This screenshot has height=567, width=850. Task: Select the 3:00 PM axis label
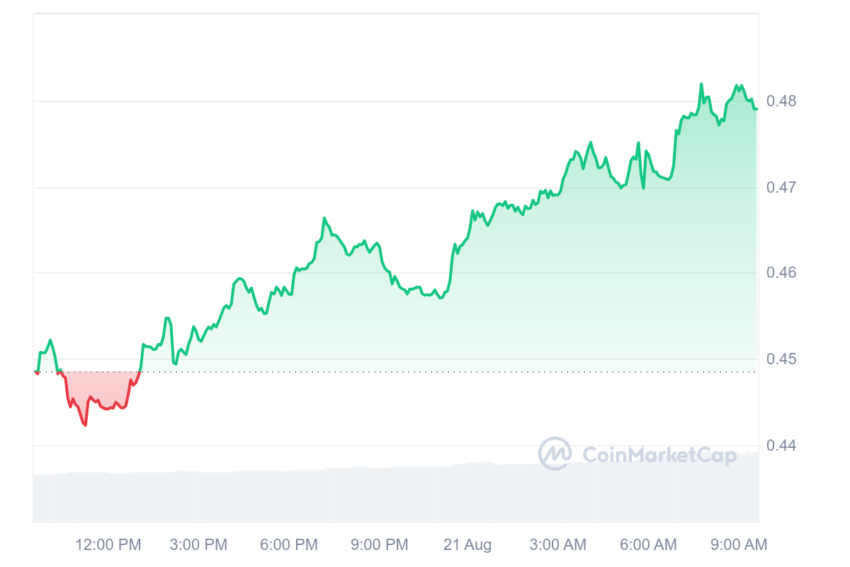click(x=198, y=544)
